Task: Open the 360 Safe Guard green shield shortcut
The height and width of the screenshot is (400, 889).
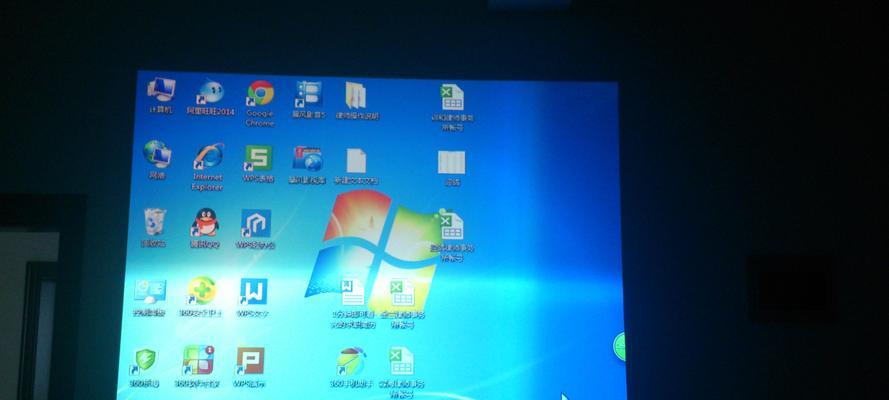Action: pyautogui.click(x=144, y=368)
